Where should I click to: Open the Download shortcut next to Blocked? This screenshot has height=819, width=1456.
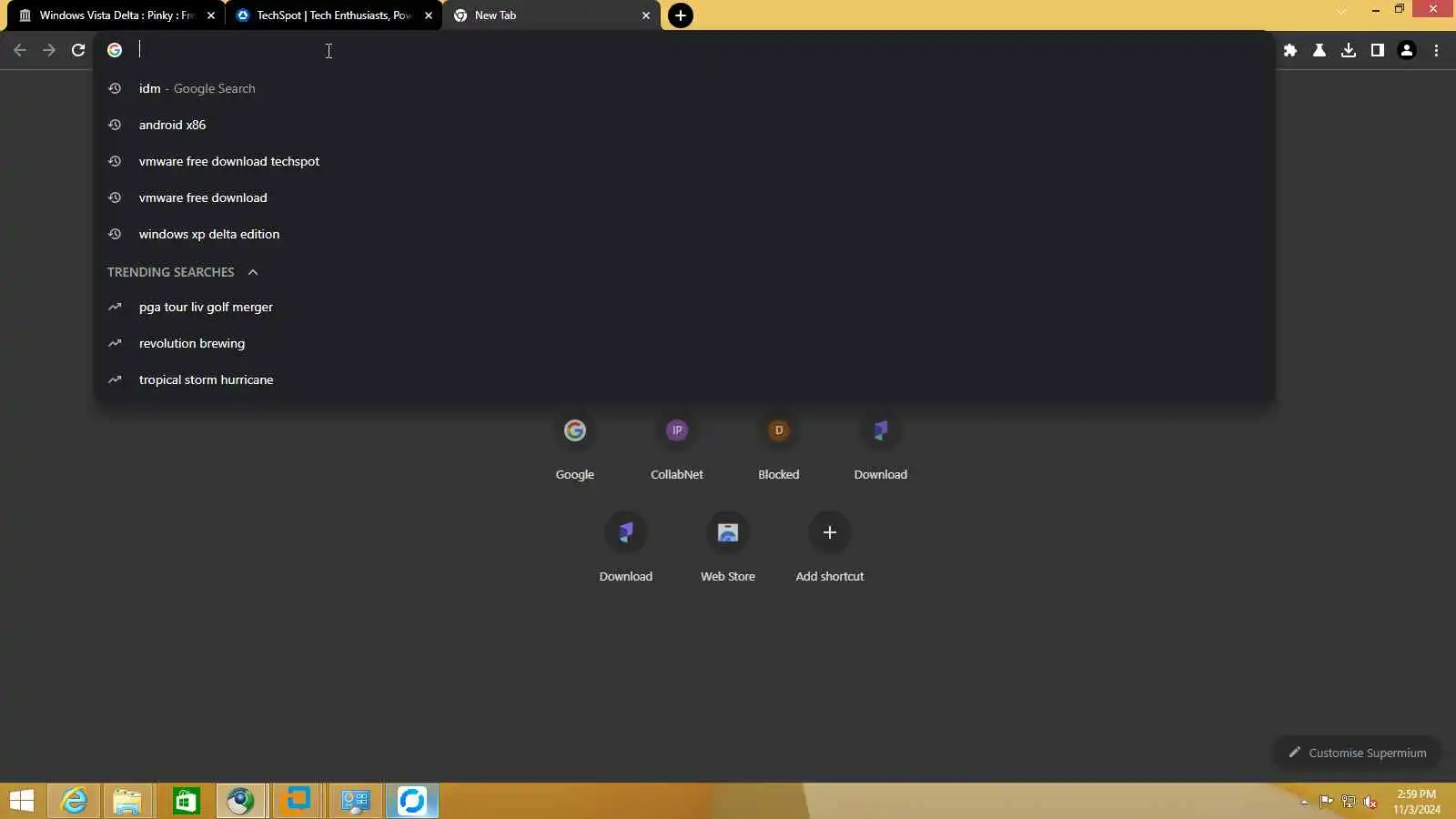click(881, 446)
